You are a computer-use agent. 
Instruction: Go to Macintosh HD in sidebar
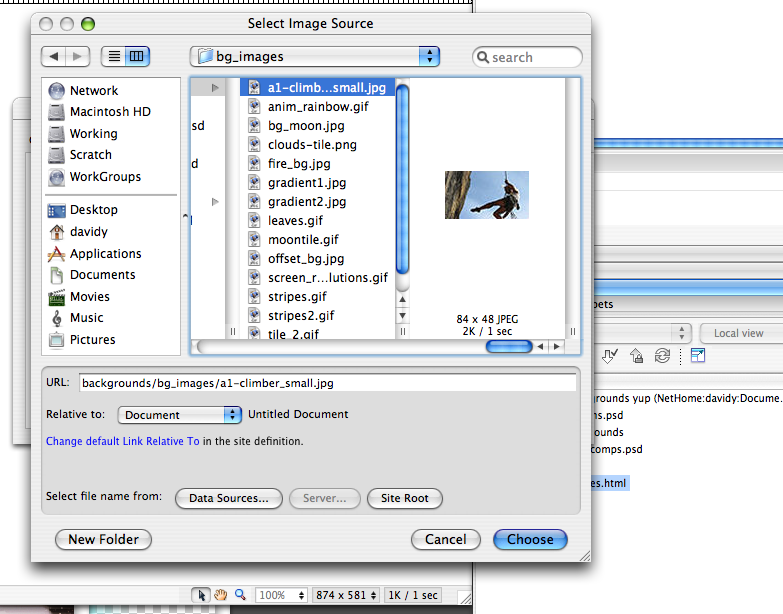(110, 112)
